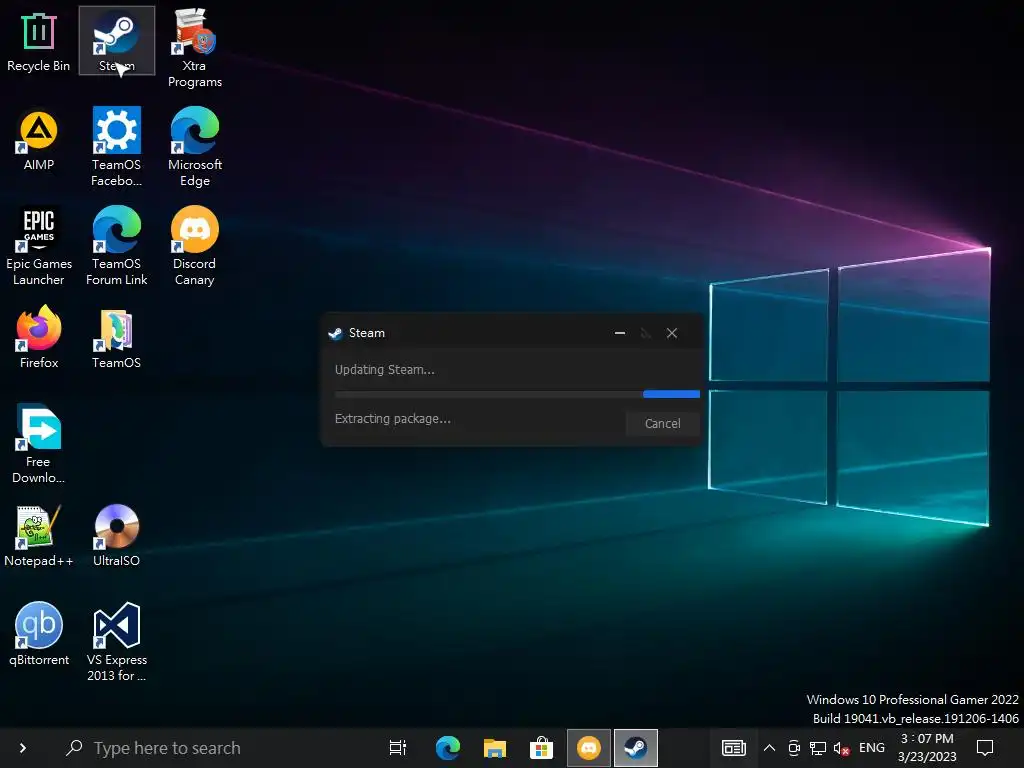Viewport: 1024px width, 768px height.
Task: Select the qBittorrent desktop shortcut
Action: [x=39, y=635]
